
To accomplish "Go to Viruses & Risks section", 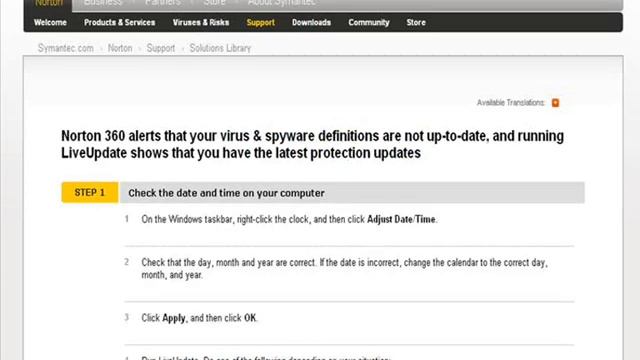I will (201, 22).
